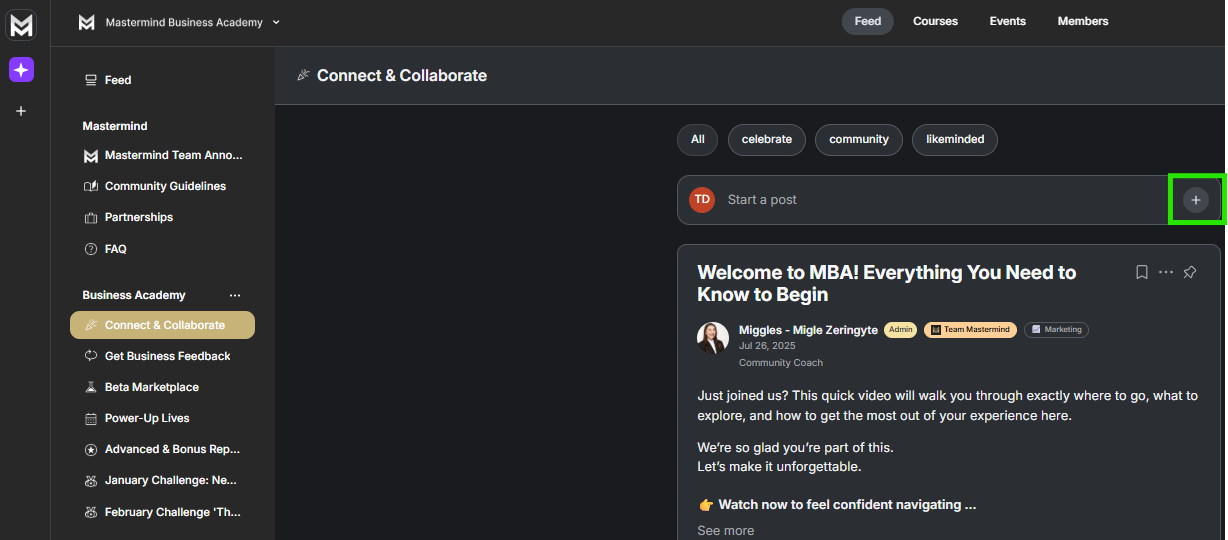
Task: Go to the Members tab
Action: 1083,21
